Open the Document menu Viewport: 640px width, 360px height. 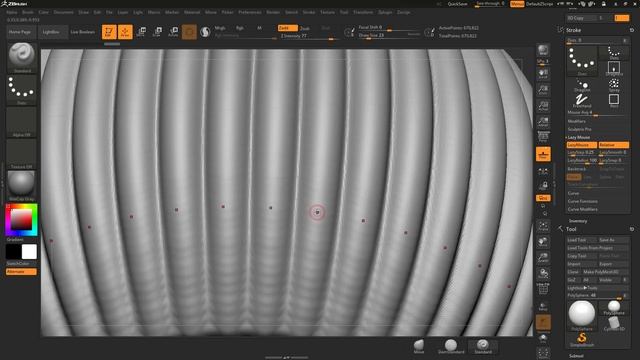[64, 12]
